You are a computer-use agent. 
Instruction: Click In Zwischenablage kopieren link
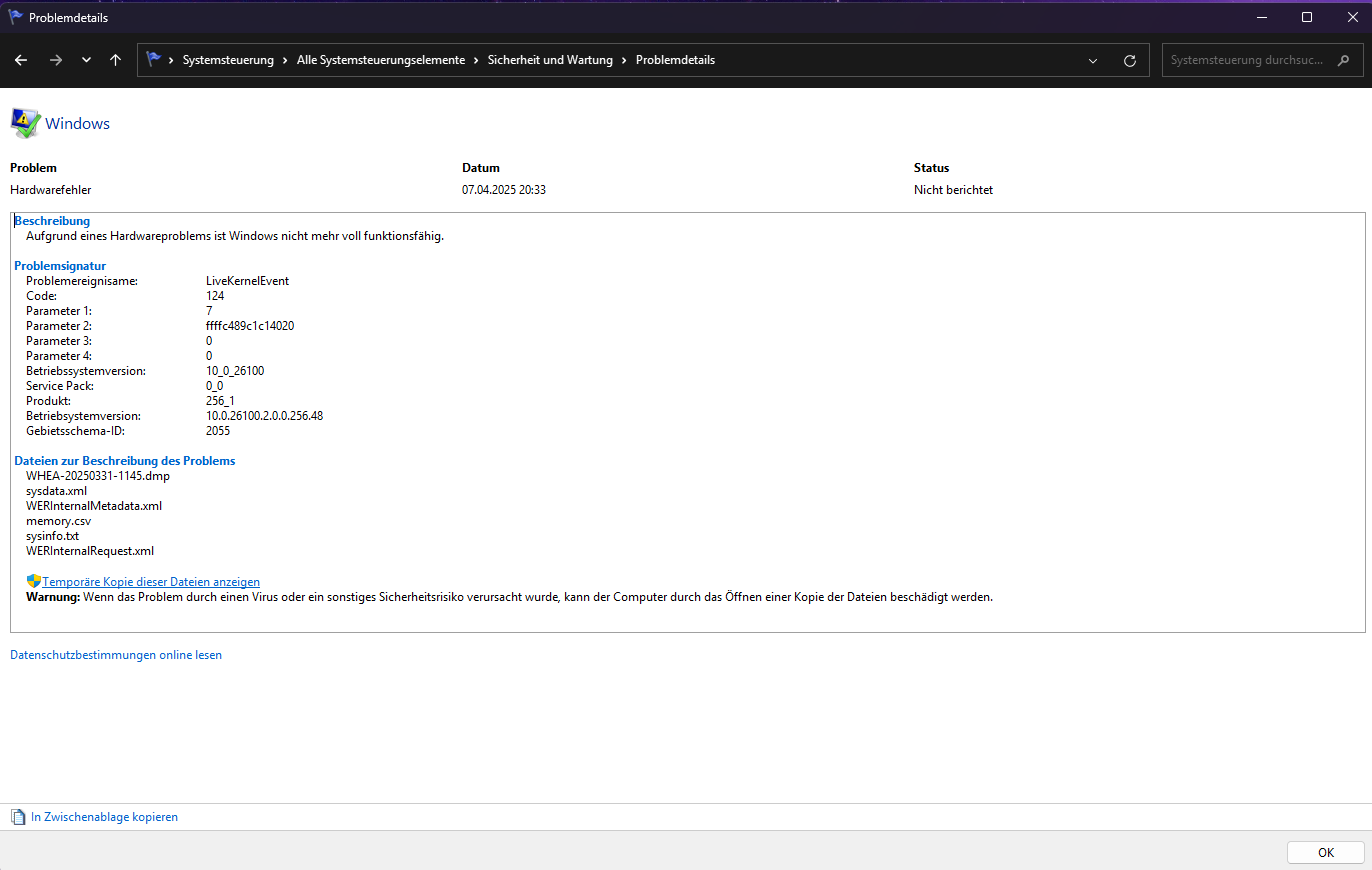104,817
